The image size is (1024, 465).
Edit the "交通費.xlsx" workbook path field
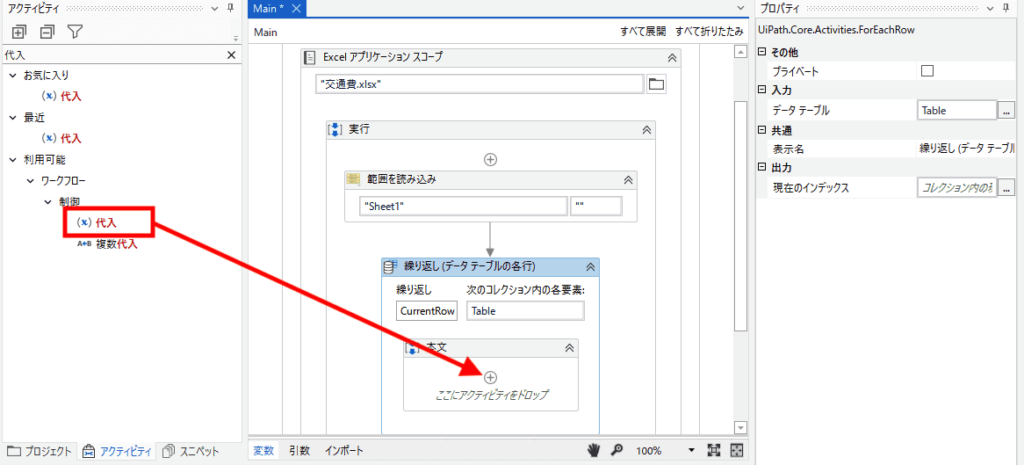[480, 84]
